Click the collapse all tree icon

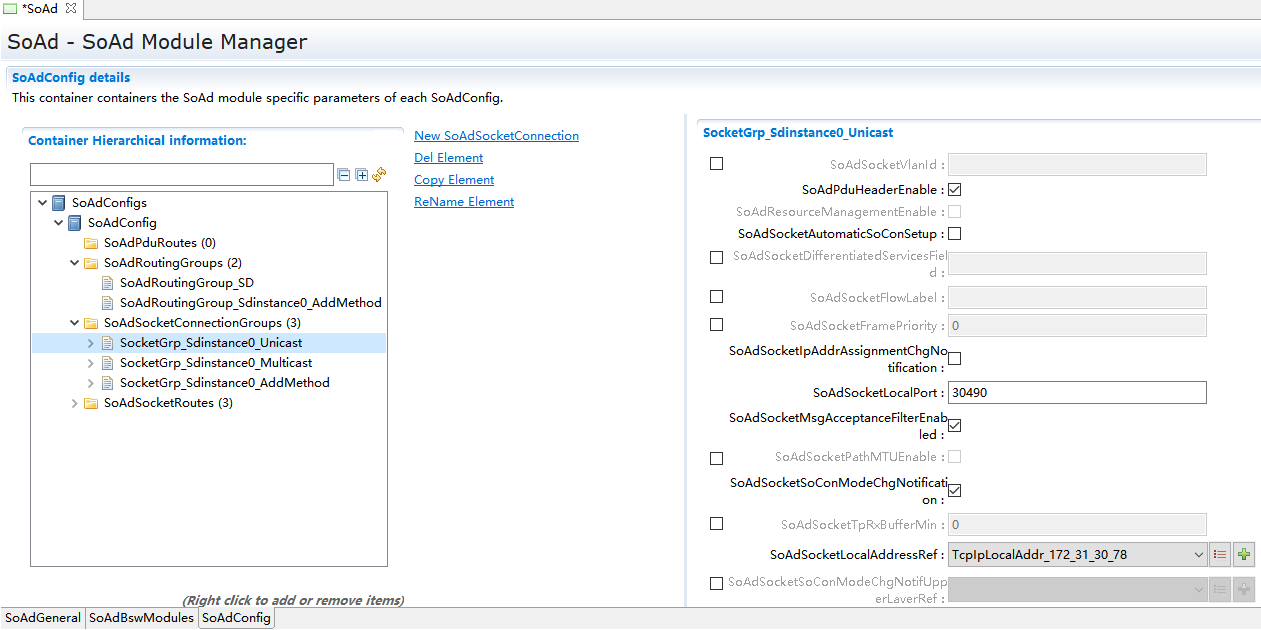tap(344, 175)
